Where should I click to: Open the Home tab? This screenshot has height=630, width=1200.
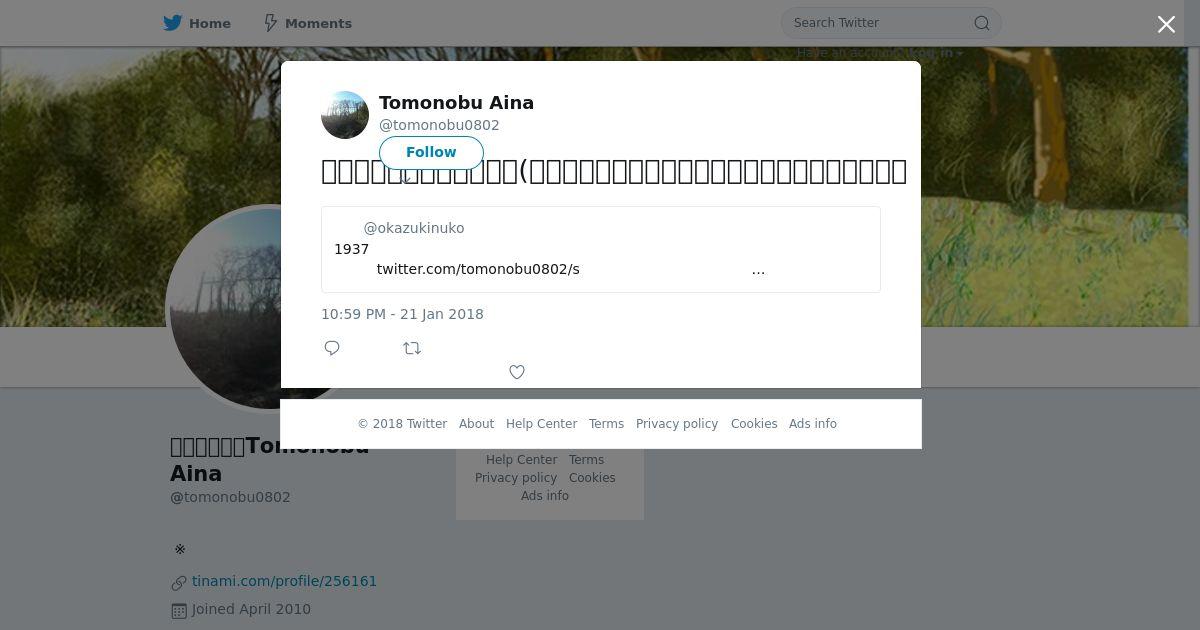[197, 23]
